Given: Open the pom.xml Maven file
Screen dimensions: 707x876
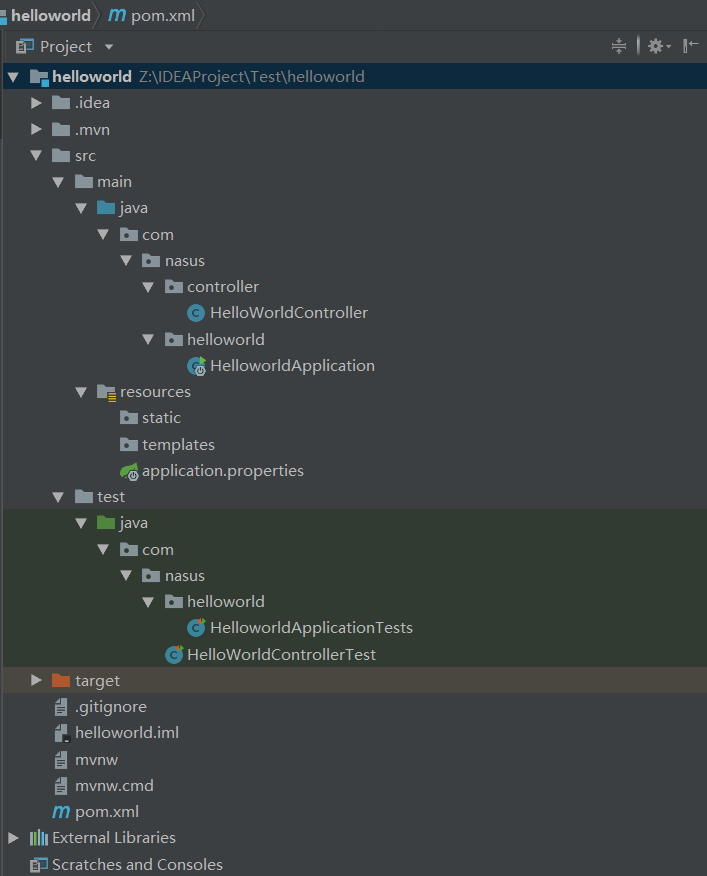Looking at the screenshot, I should (104, 811).
